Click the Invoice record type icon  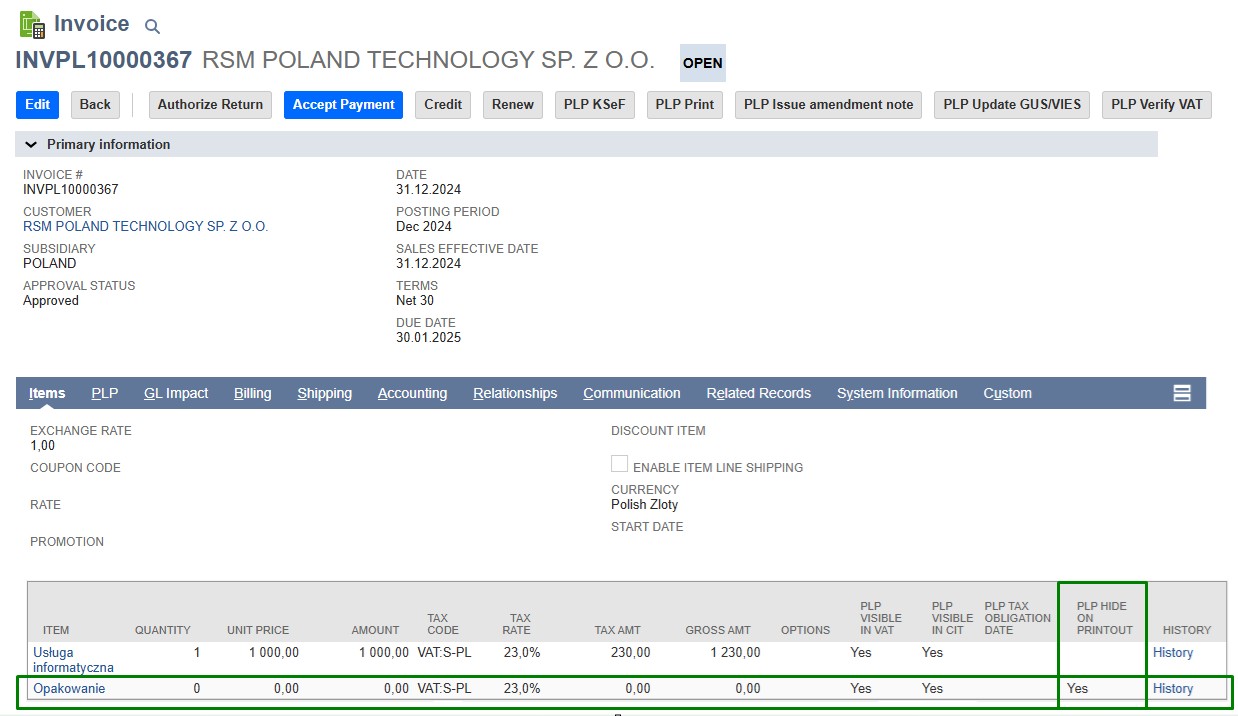(31, 24)
